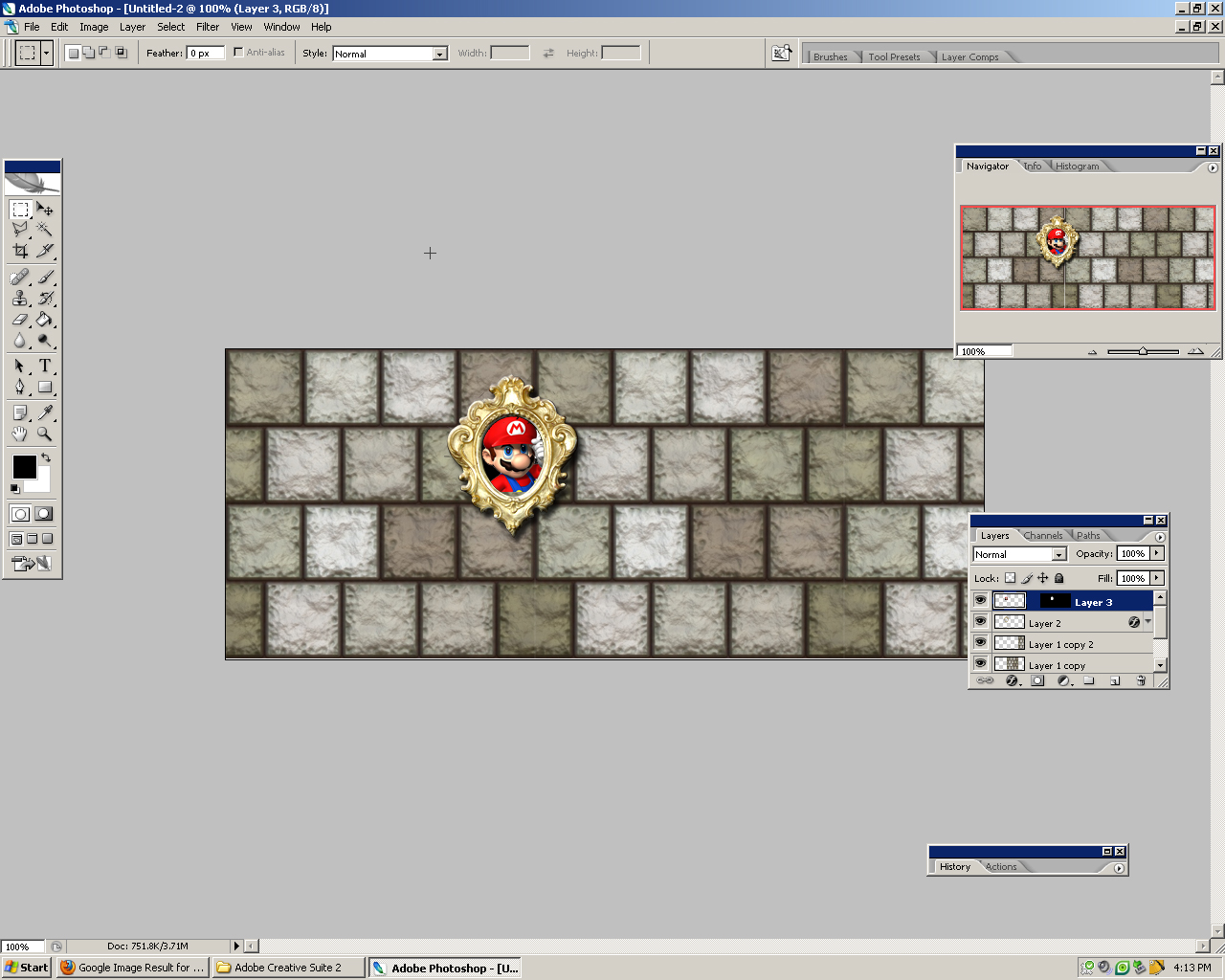Open the Style dropdown in options bar
The image size is (1225, 980).
pyautogui.click(x=440, y=54)
